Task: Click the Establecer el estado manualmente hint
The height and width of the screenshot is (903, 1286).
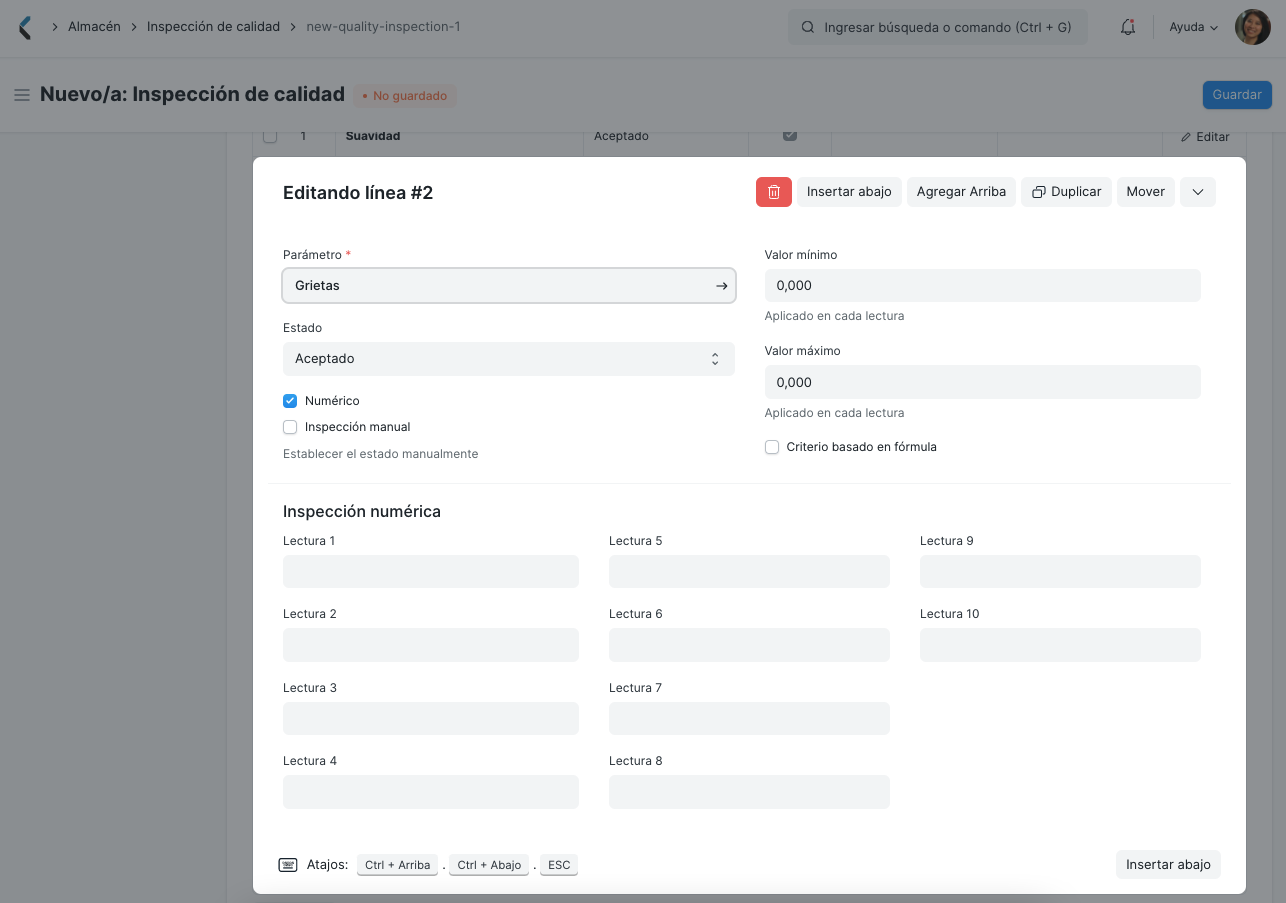Action: (380, 454)
